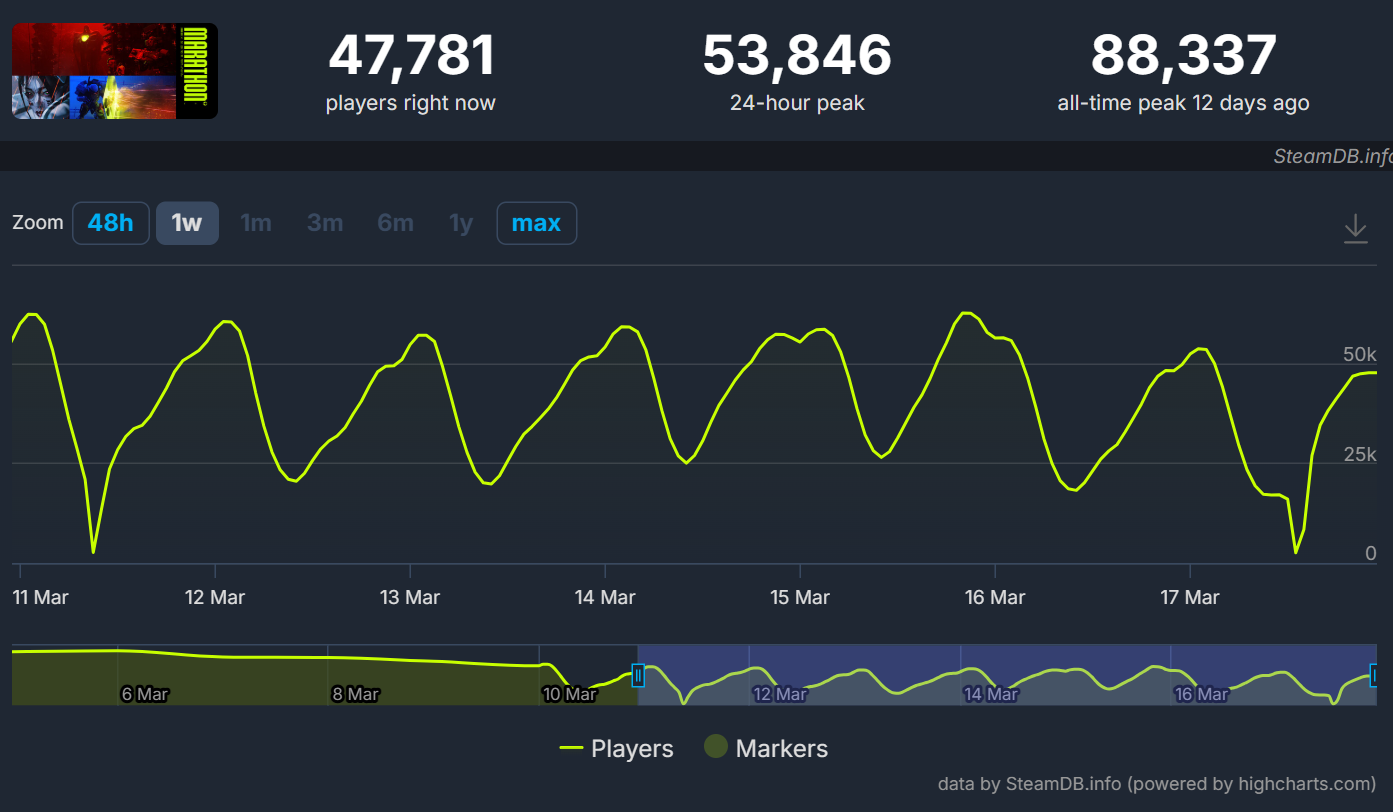Show the max zoom range
1393x812 pixels.
tap(536, 223)
